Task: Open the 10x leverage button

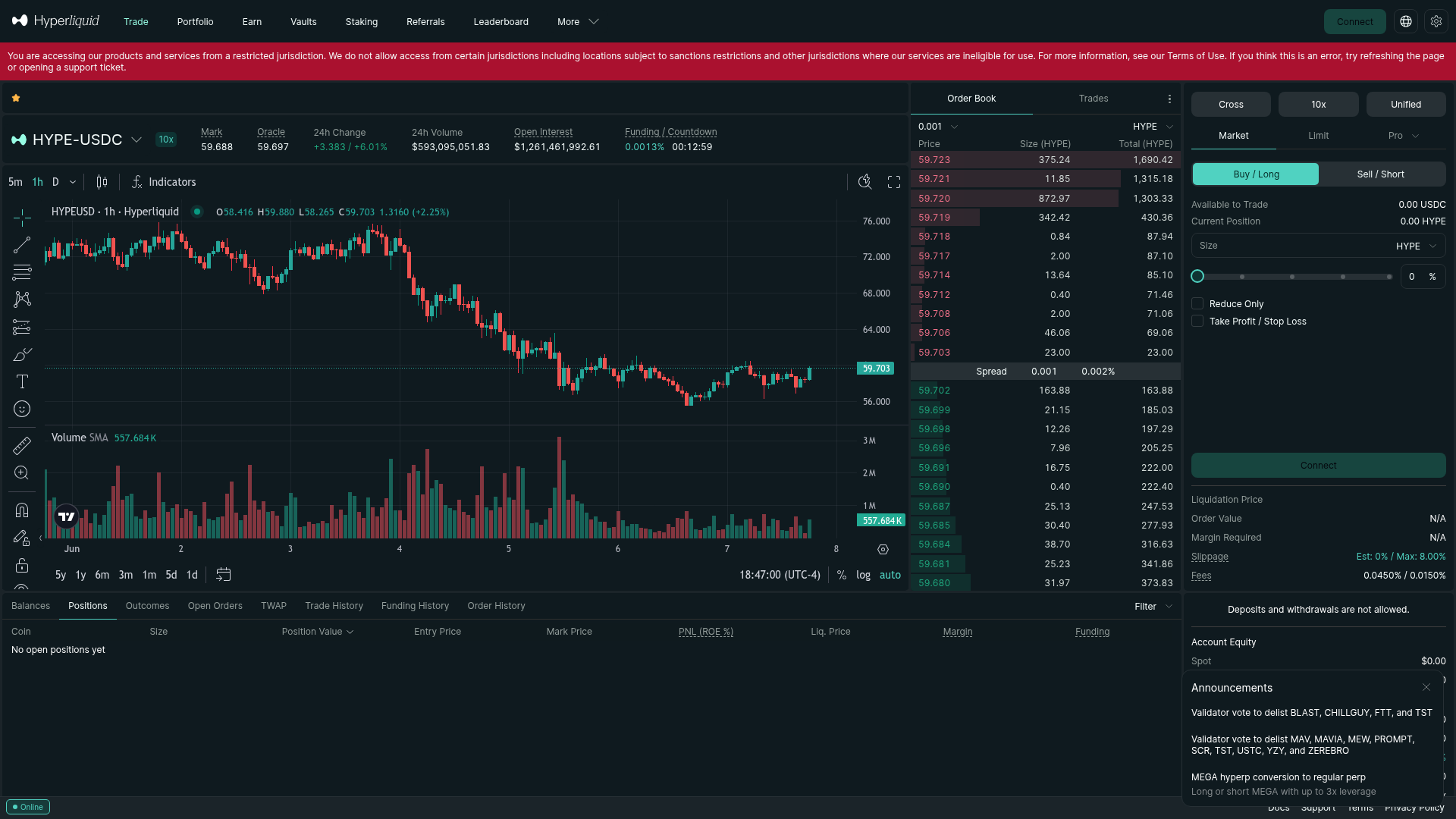Action: 1318,105
